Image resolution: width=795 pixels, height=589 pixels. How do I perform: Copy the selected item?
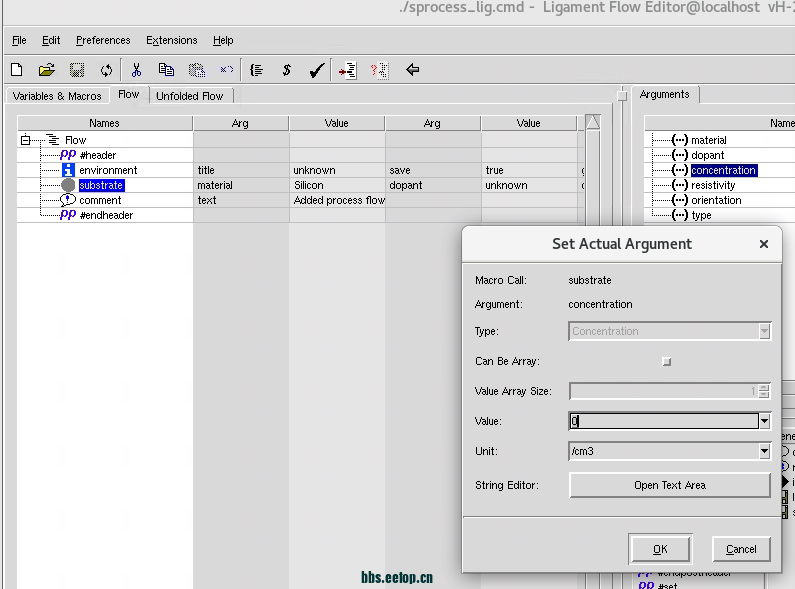pos(166,69)
